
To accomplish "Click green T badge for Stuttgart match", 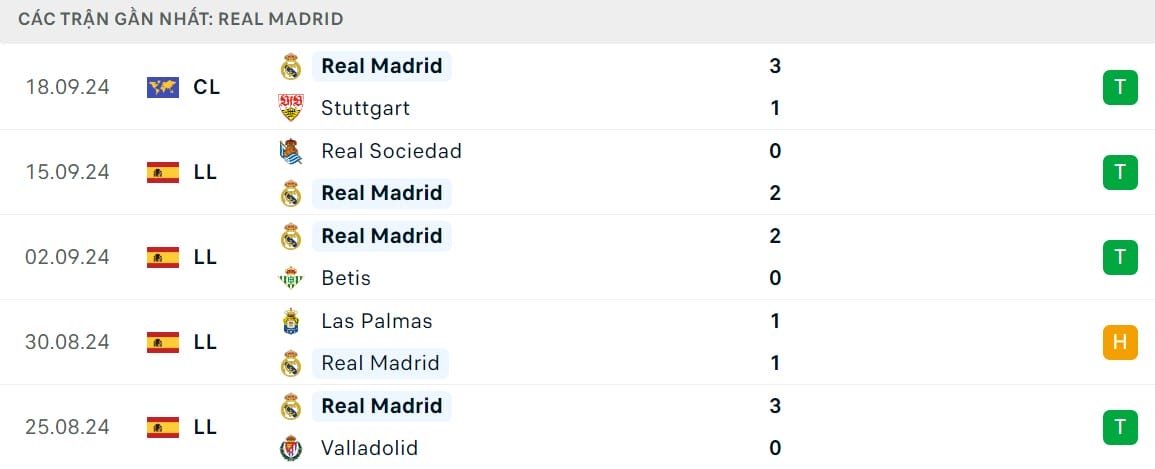I will (1120, 87).
